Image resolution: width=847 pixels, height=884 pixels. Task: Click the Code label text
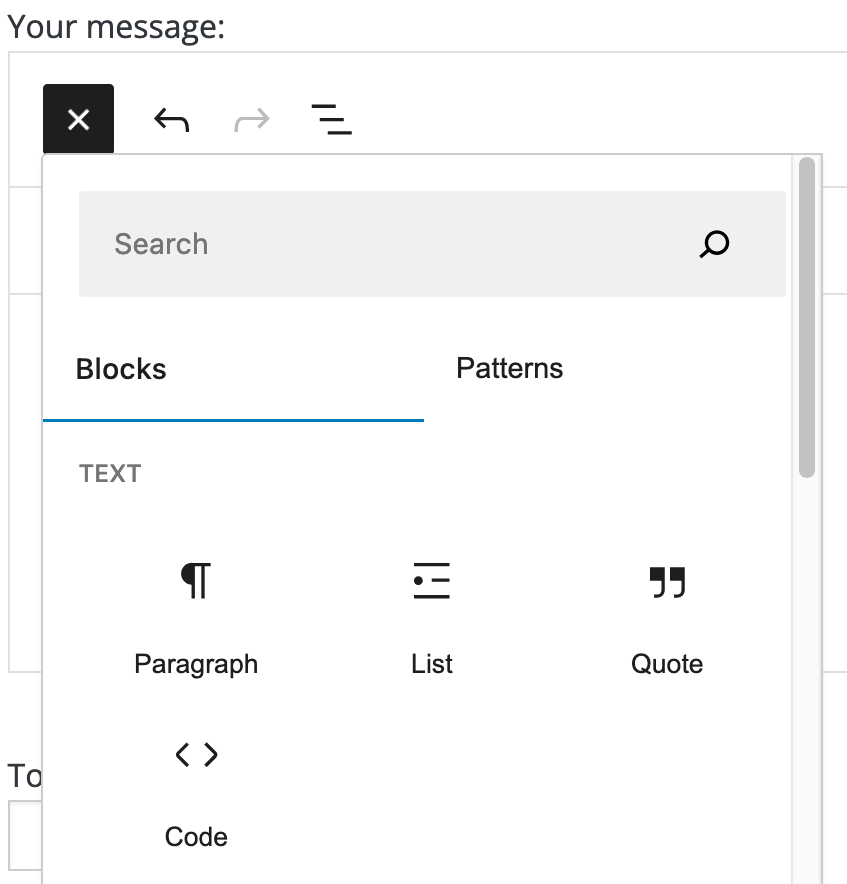tap(196, 836)
